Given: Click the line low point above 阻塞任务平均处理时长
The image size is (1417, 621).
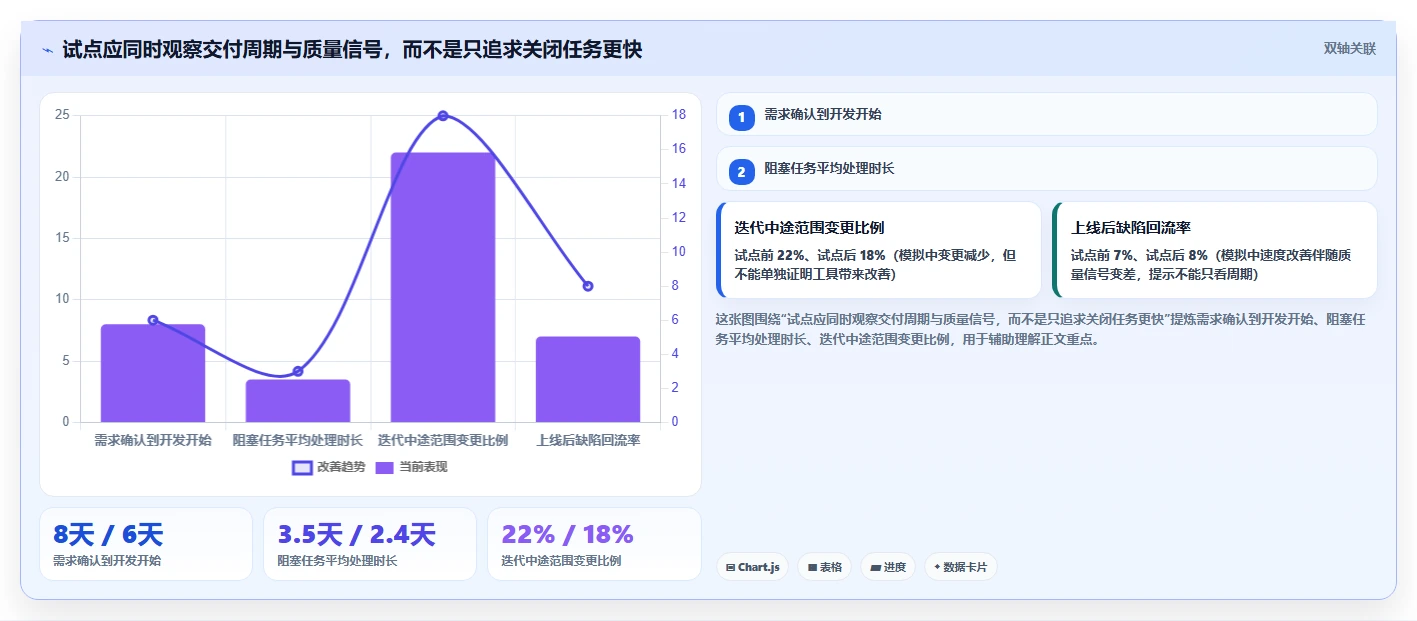Looking at the screenshot, I should click(x=298, y=371).
